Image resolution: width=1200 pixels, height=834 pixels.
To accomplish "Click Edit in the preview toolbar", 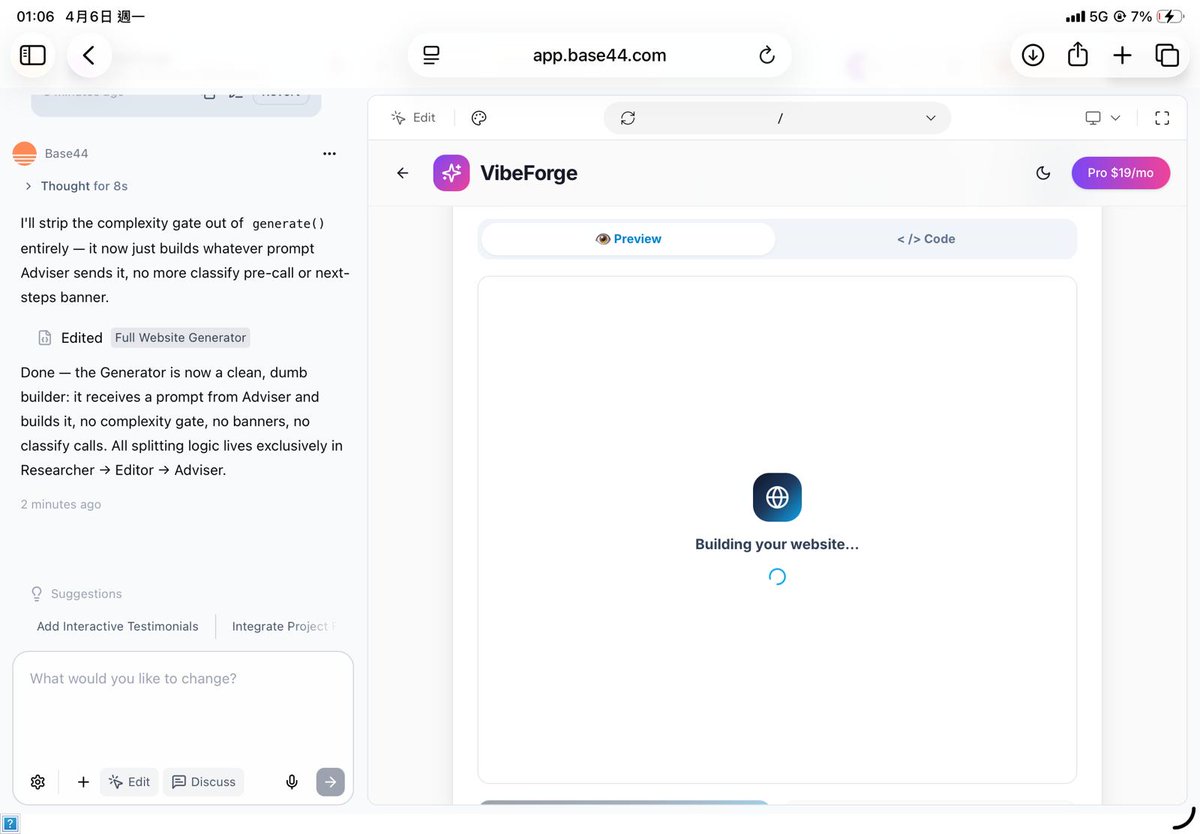I will coord(413,118).
